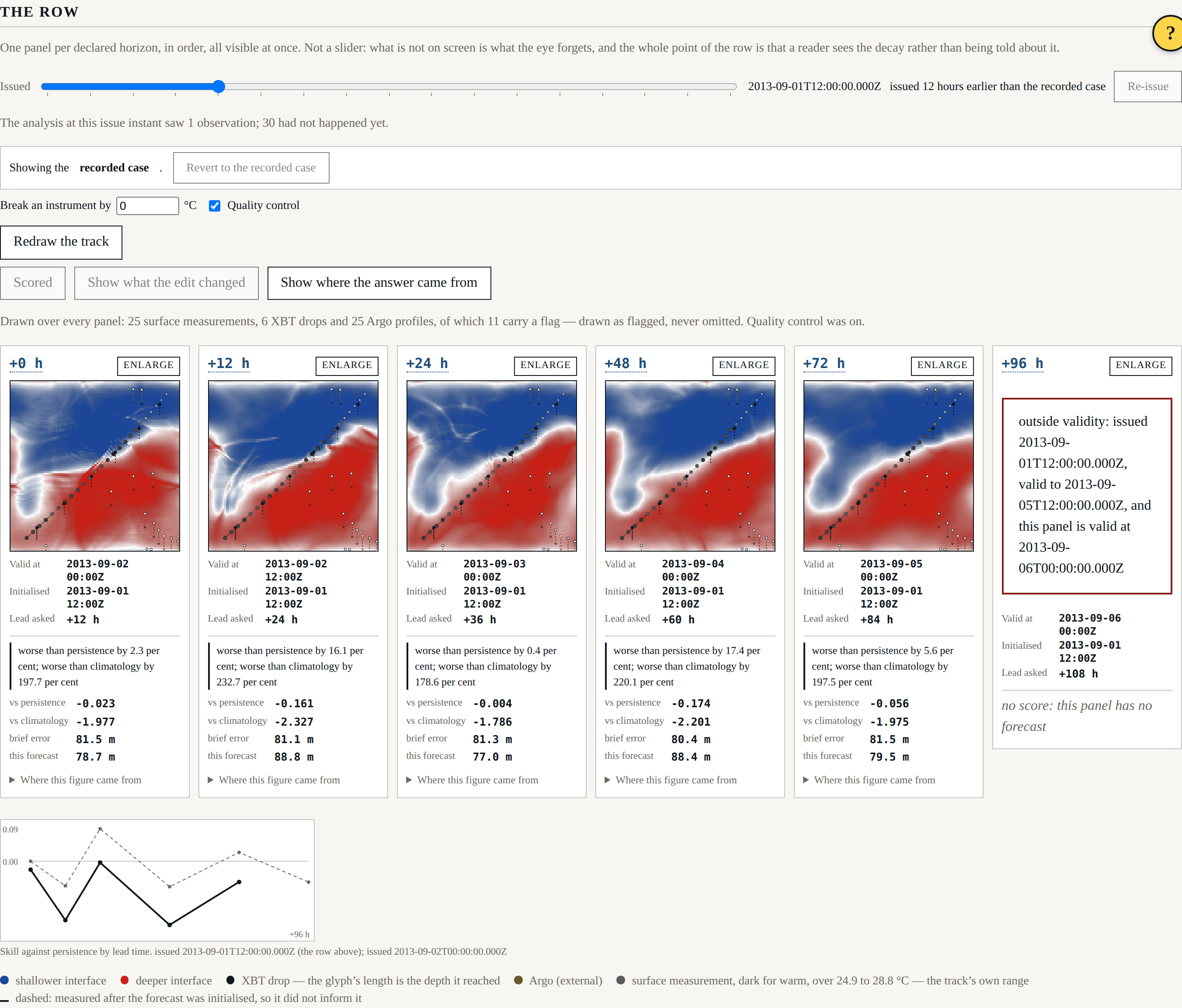Click the +24 h horizon heading
Image resolution: width=1182 pixels, height=1008 pixels.
427,364
